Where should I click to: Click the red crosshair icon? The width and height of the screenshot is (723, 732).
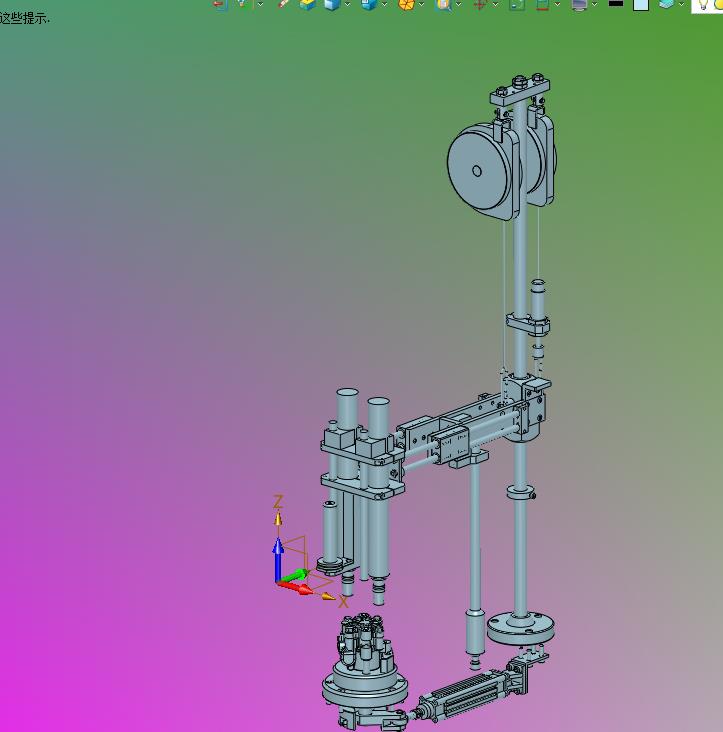(480, 5)
